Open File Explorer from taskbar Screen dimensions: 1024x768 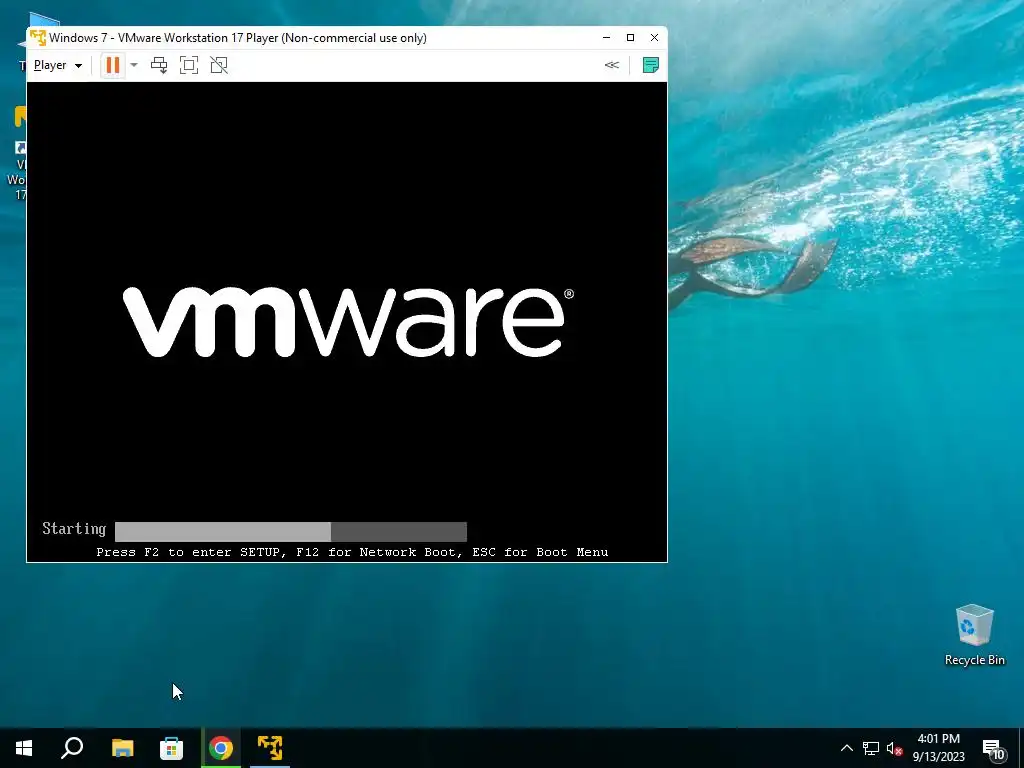(122, 748)
